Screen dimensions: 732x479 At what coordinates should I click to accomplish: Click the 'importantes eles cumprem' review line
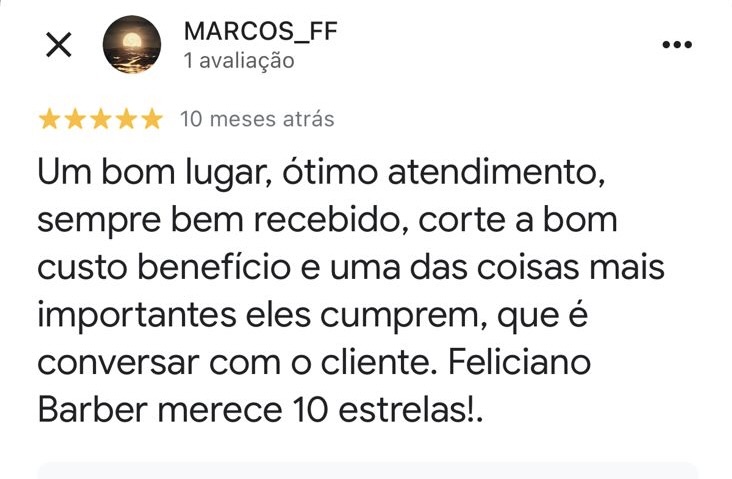[x=312, y=316]
